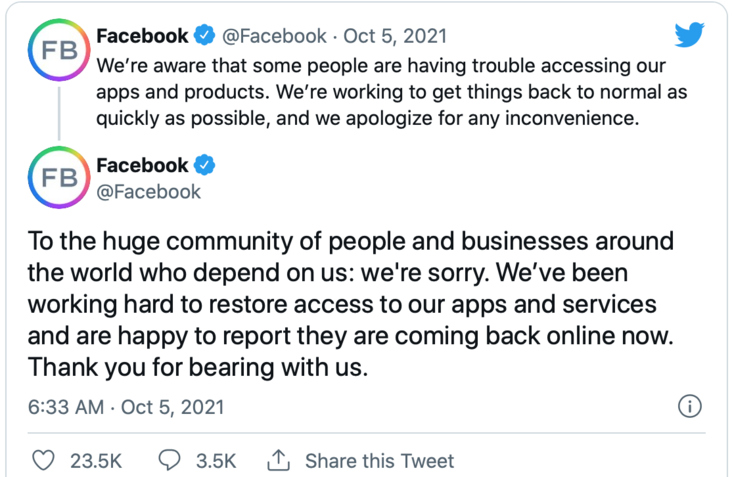Click the verified badge on the first tweet
Screen dimensions: 732x477
click(204, 36)
